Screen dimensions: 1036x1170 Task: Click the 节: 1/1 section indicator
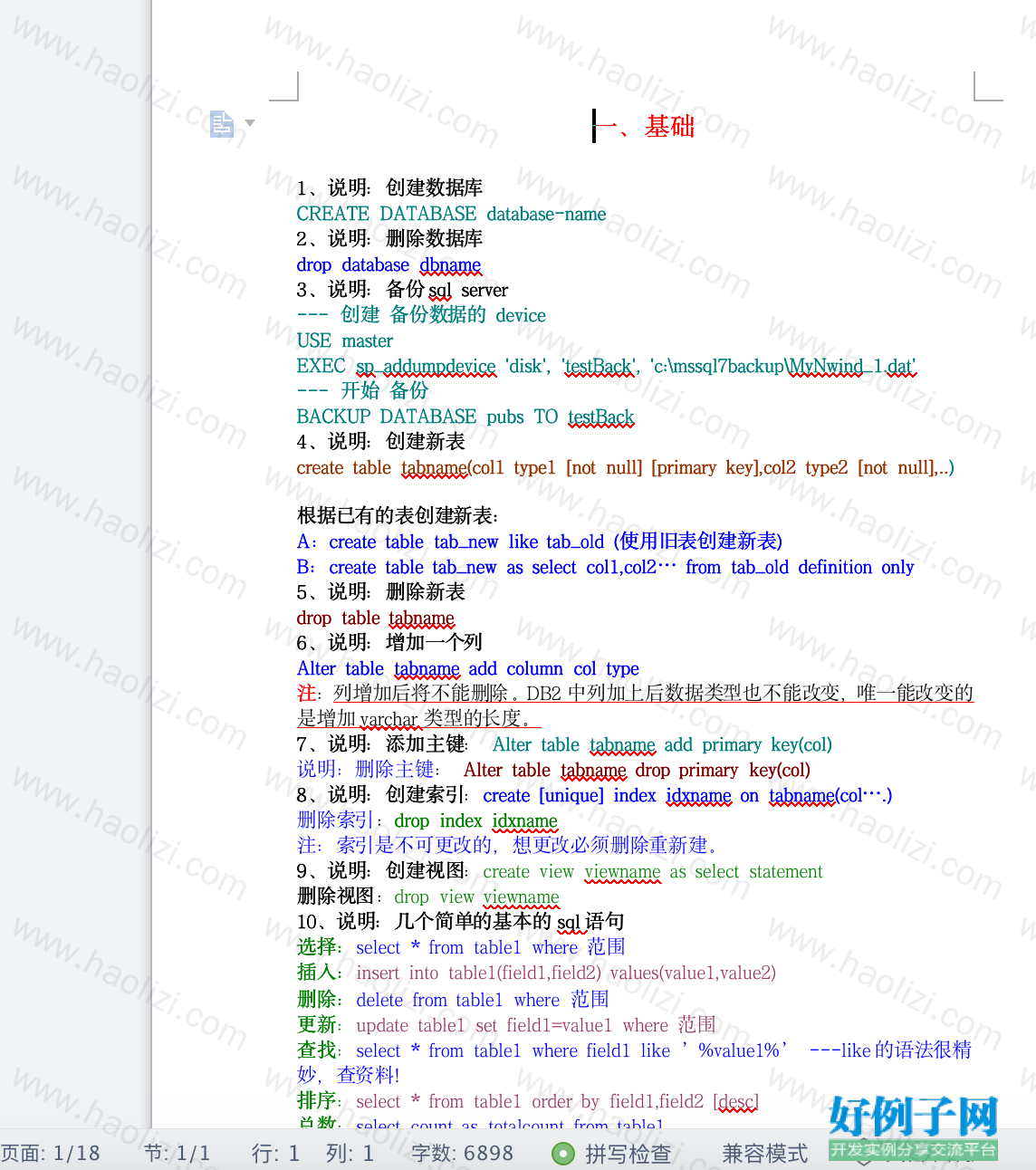pos(177,1153)
